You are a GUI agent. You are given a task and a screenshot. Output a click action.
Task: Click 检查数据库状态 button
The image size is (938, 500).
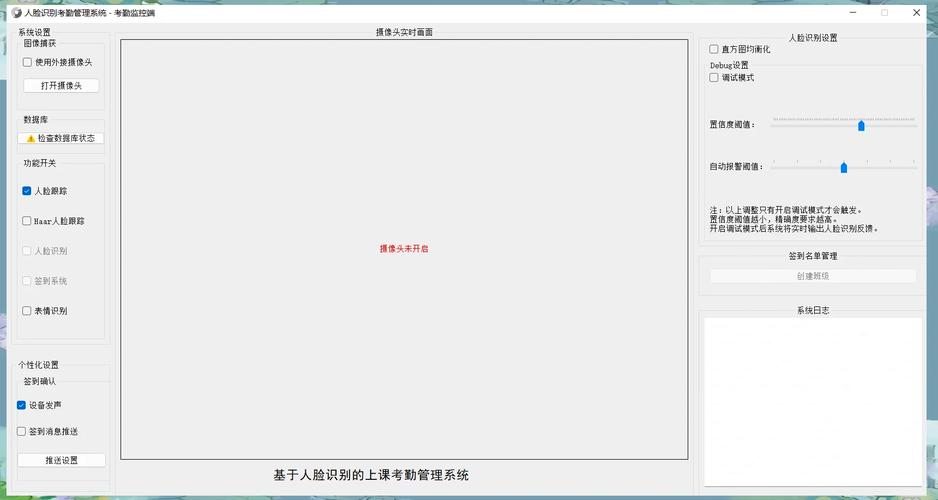(61, 138)
